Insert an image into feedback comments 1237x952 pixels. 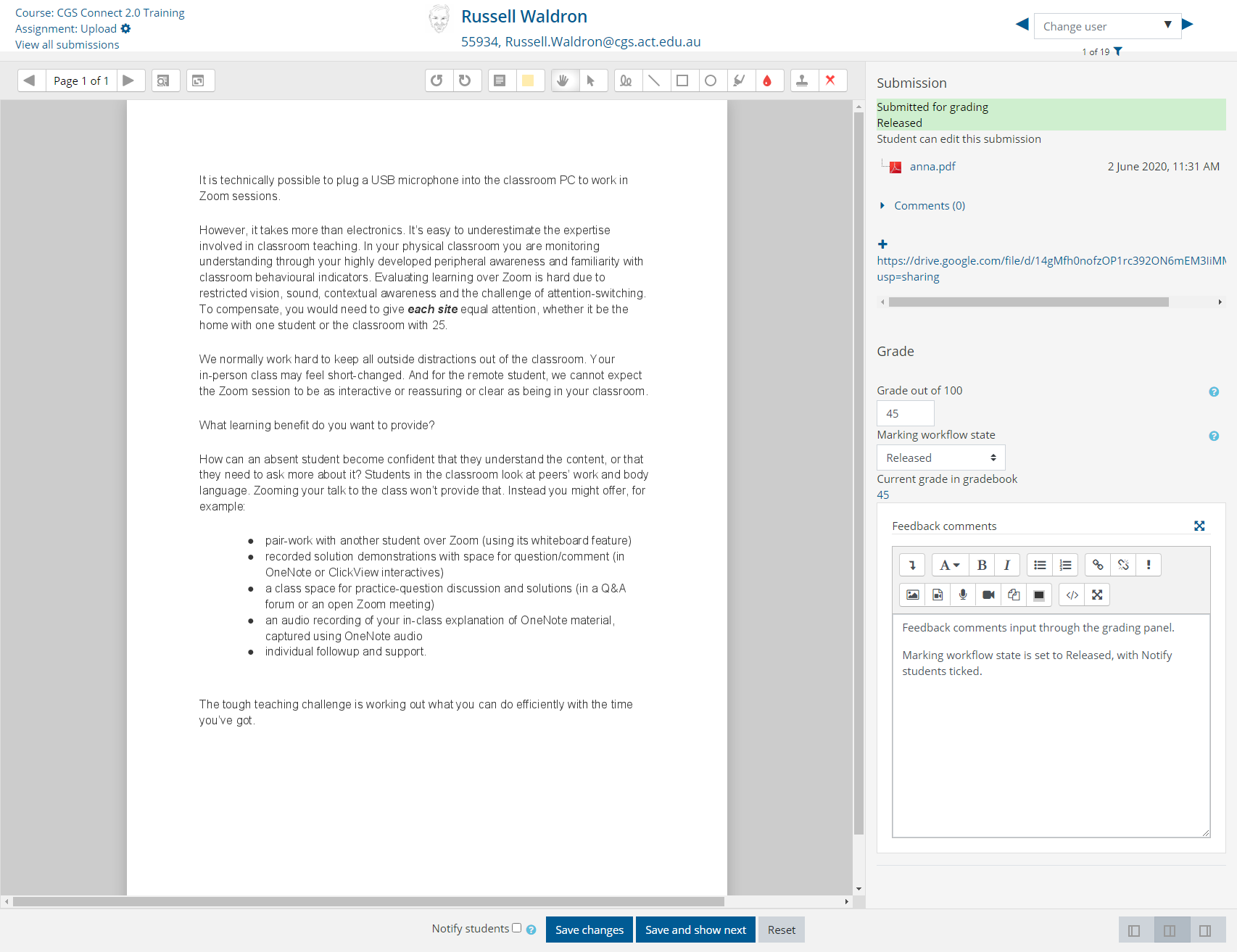point(912,595)
